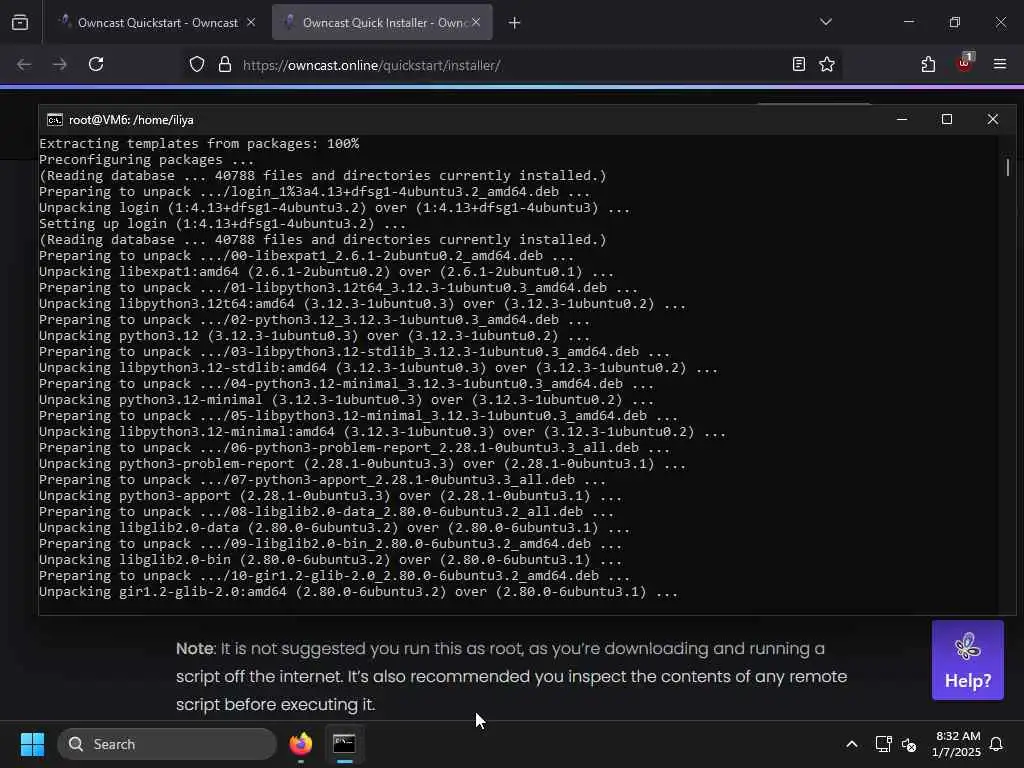Open the terminal app in taskbar
The height and width of the screenshot is (768, 1024).
pos(344,744)
